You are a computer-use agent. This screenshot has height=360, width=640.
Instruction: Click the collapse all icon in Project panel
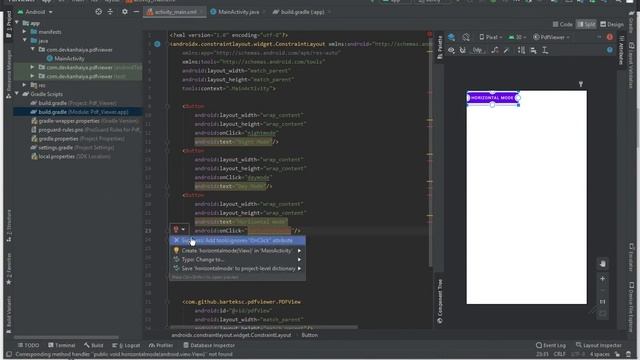click(110, 12)
